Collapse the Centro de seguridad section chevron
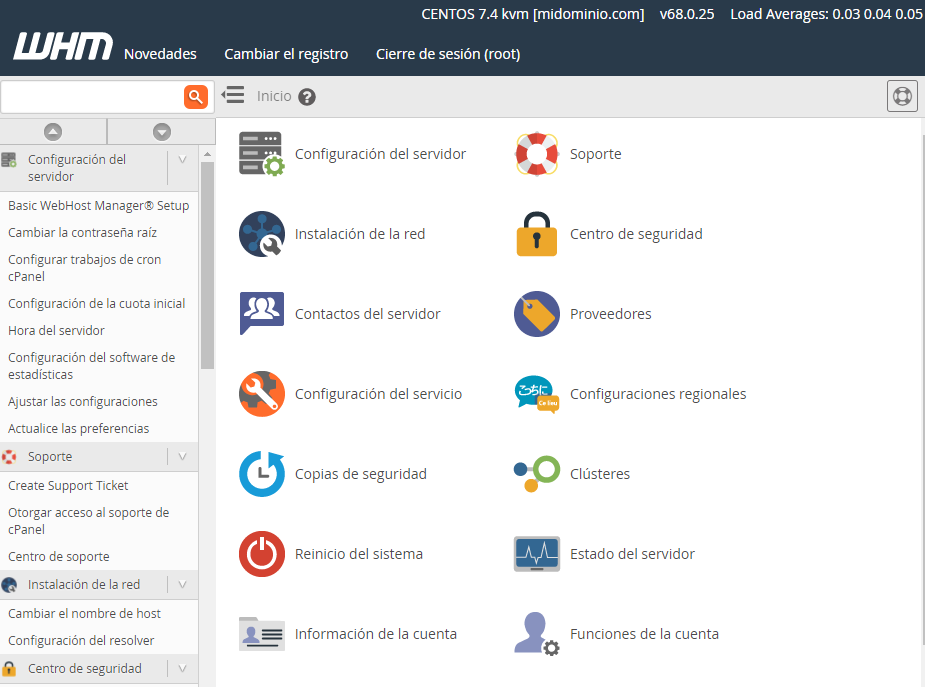Screen dimensions: 925x687 pyautogui.click(x=182, y=668)
